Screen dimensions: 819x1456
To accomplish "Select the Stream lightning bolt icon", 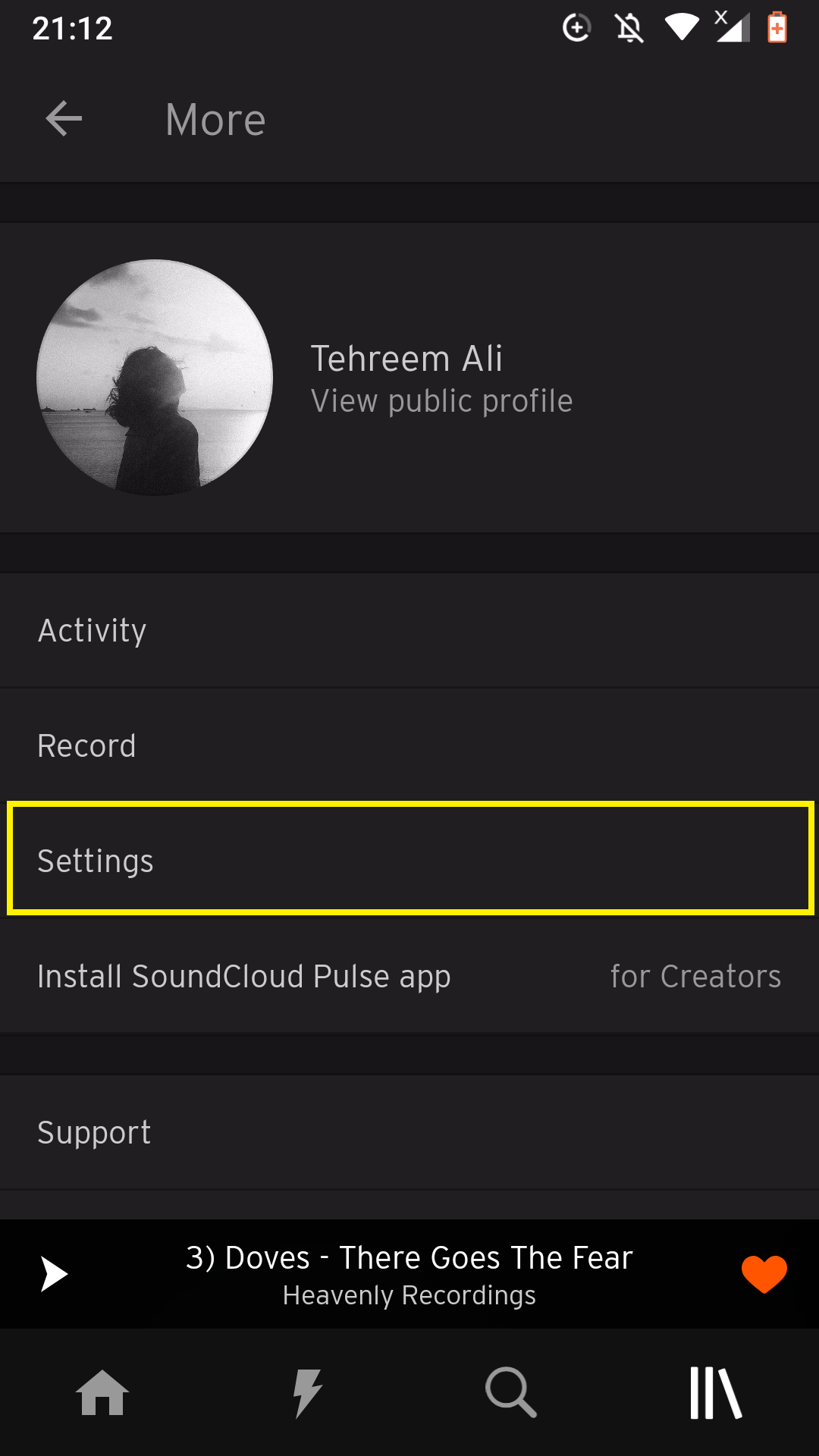I will coord(307,1392).
